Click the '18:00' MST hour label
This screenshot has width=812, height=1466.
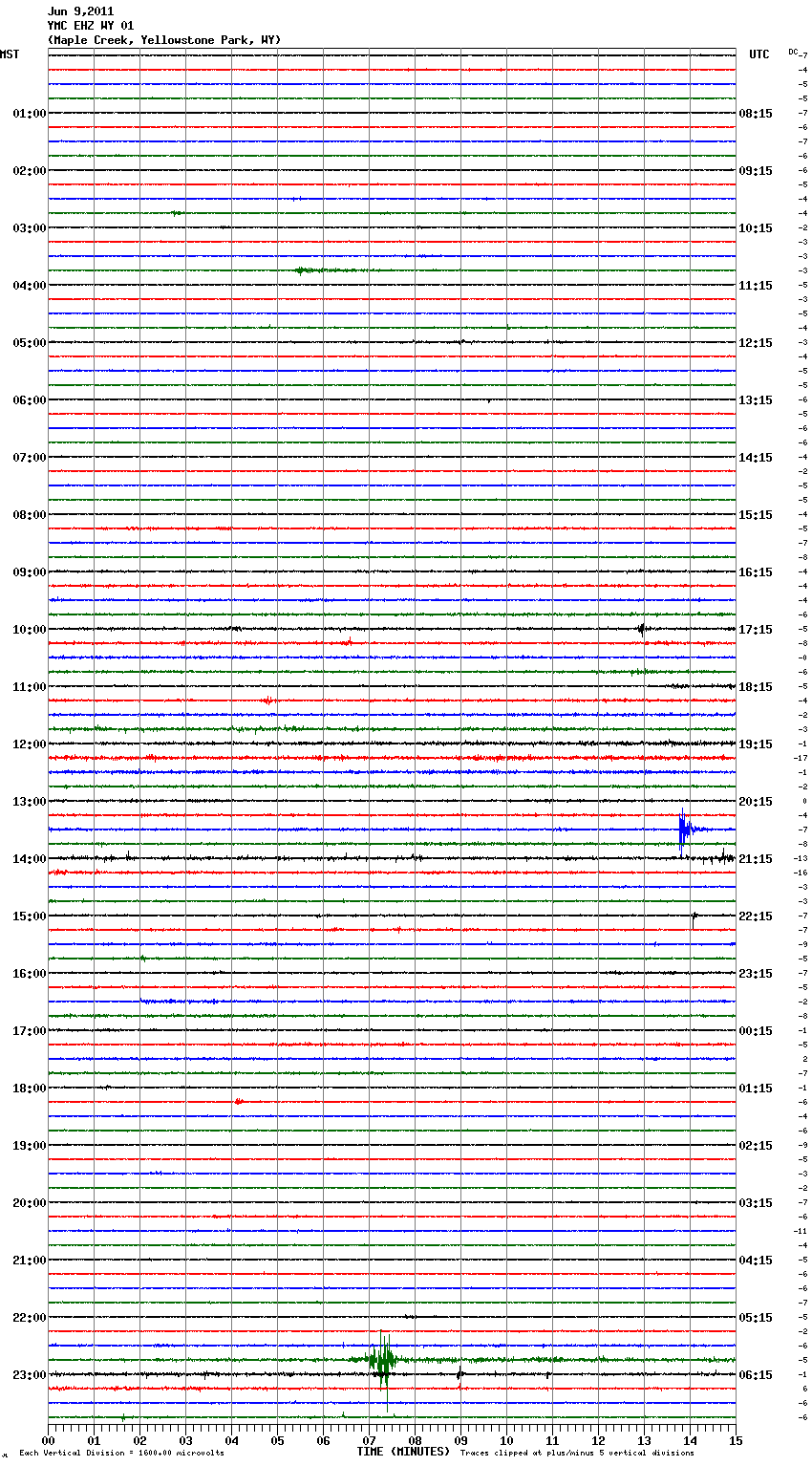[x=30, y=1089]
